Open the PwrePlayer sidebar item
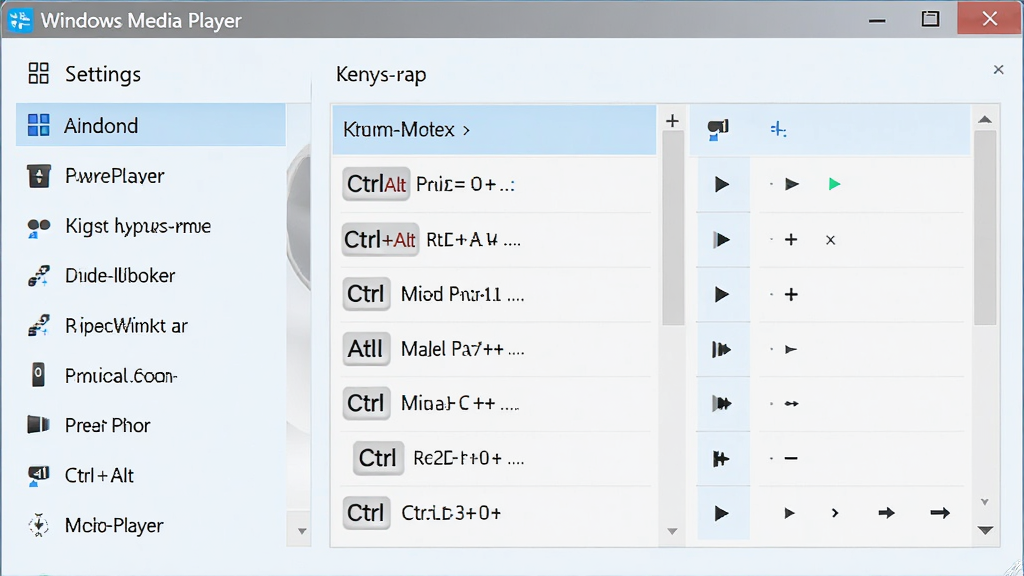 [151, 176]
